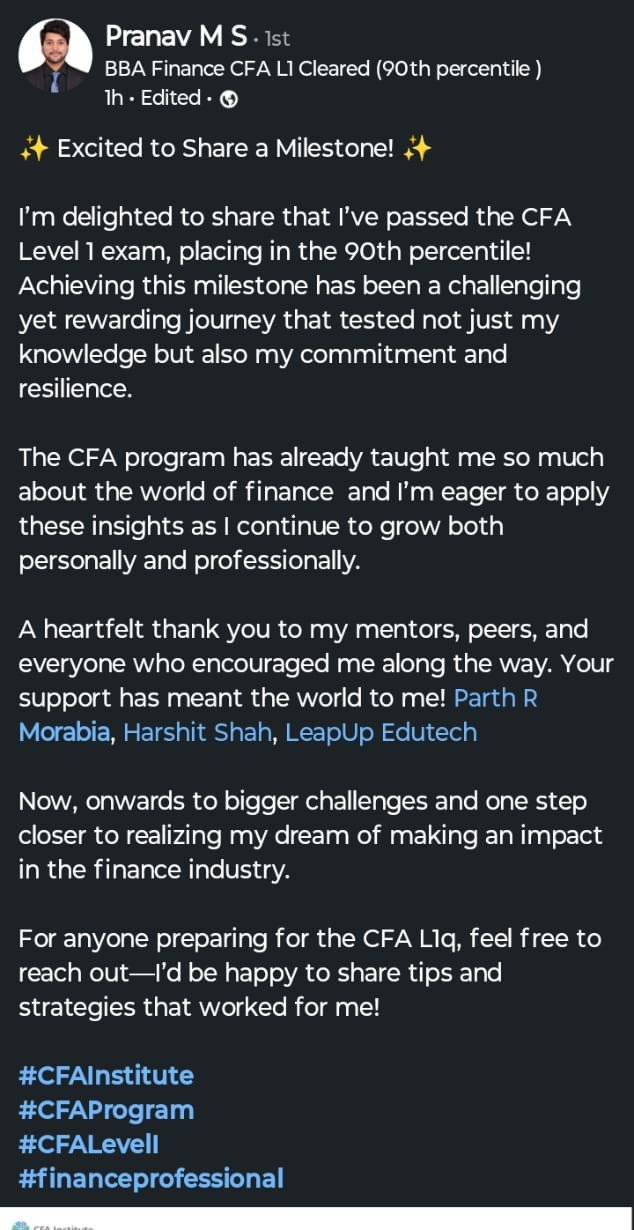Open the #financeprofessional hashtag
The height and width of the screenshot is (1230, 634).
151,1178
